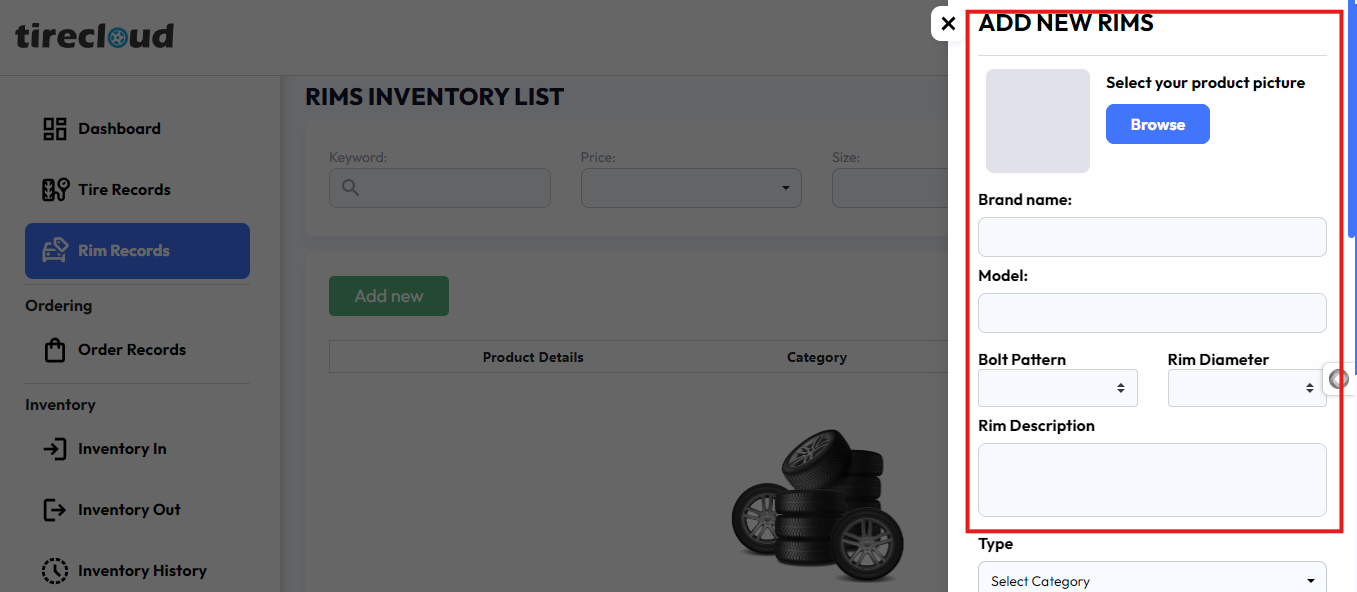Go to Order Records page
1357x592 pixels.
point(132,350)
